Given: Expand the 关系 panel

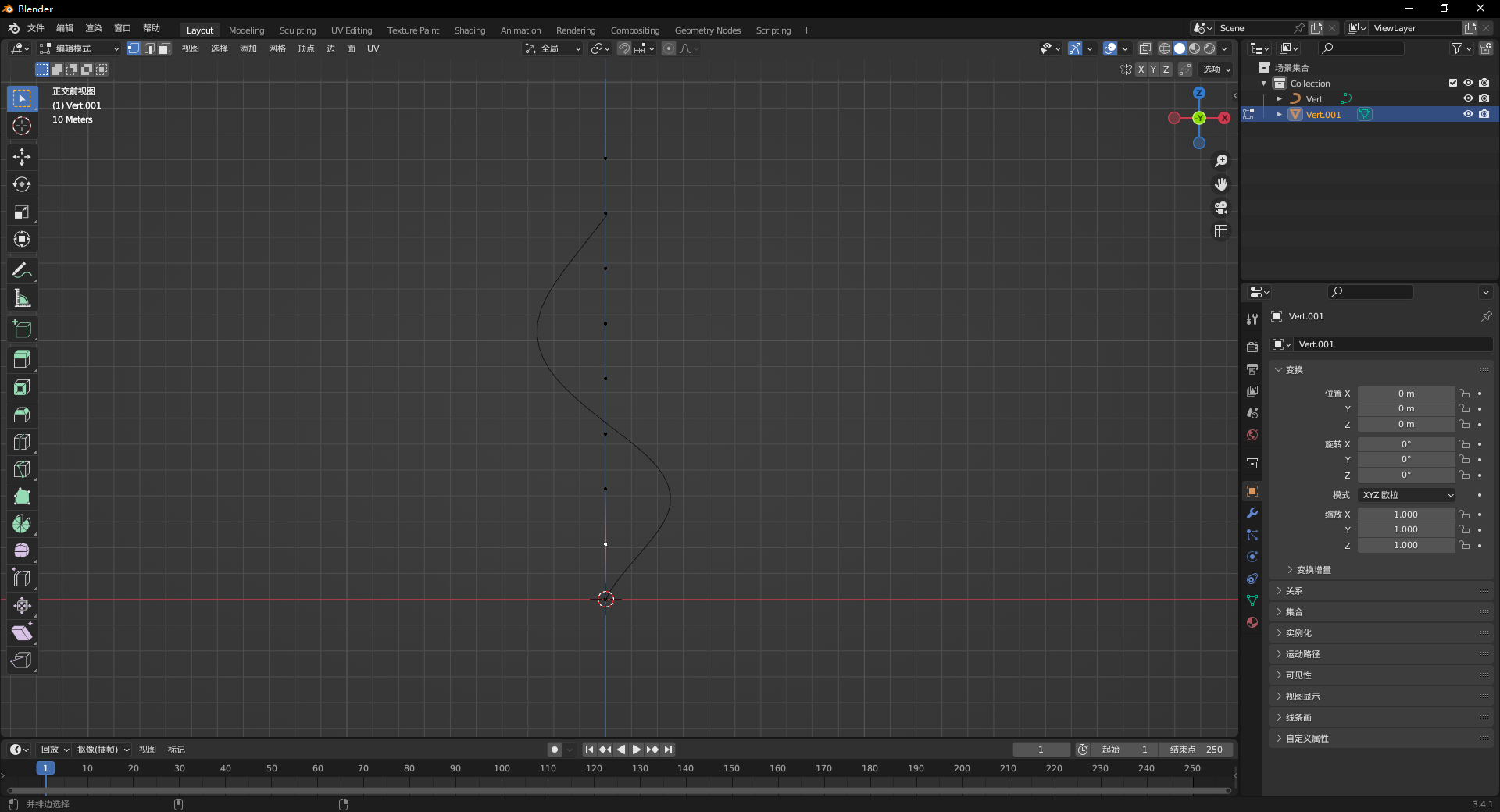Looking at the screenshot, I should (1295, 591).
